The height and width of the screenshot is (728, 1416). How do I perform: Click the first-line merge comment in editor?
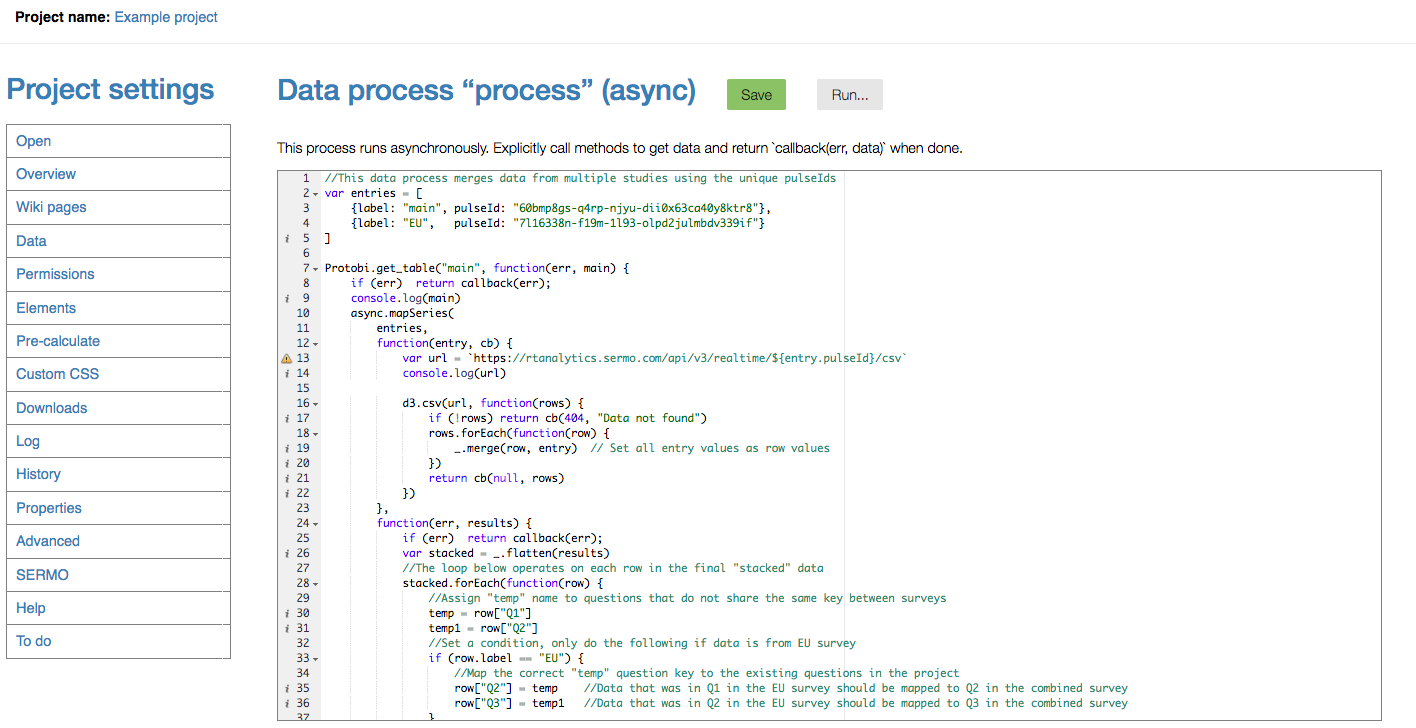580,178
